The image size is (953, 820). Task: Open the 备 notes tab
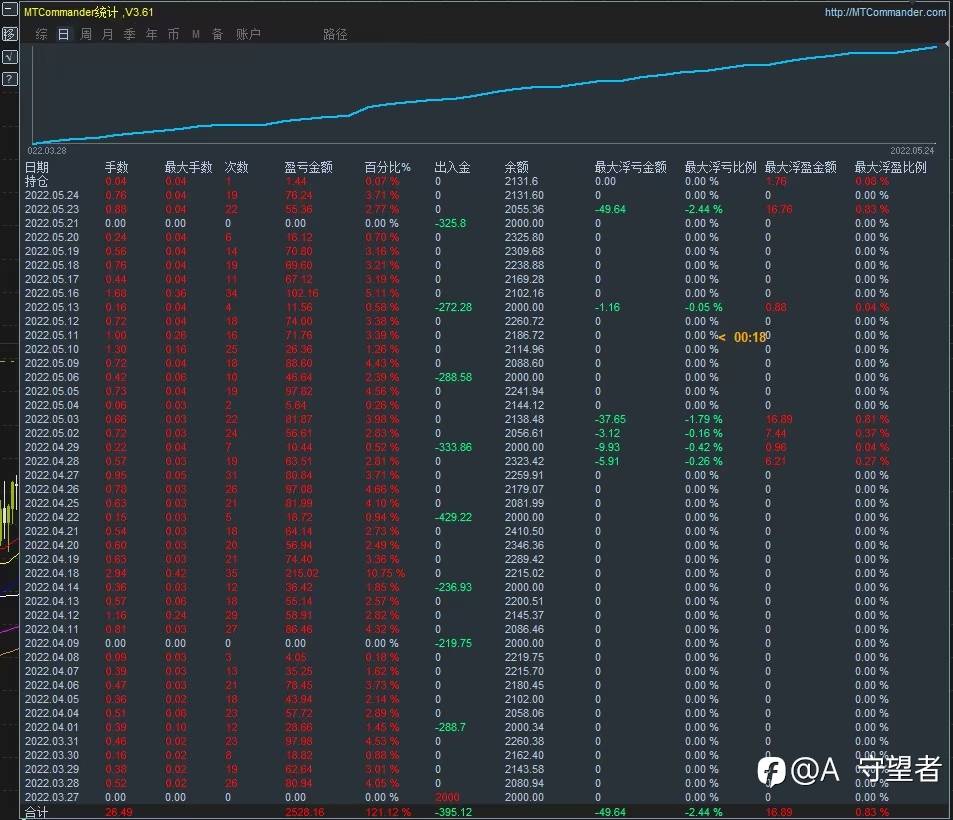(218, 34)
